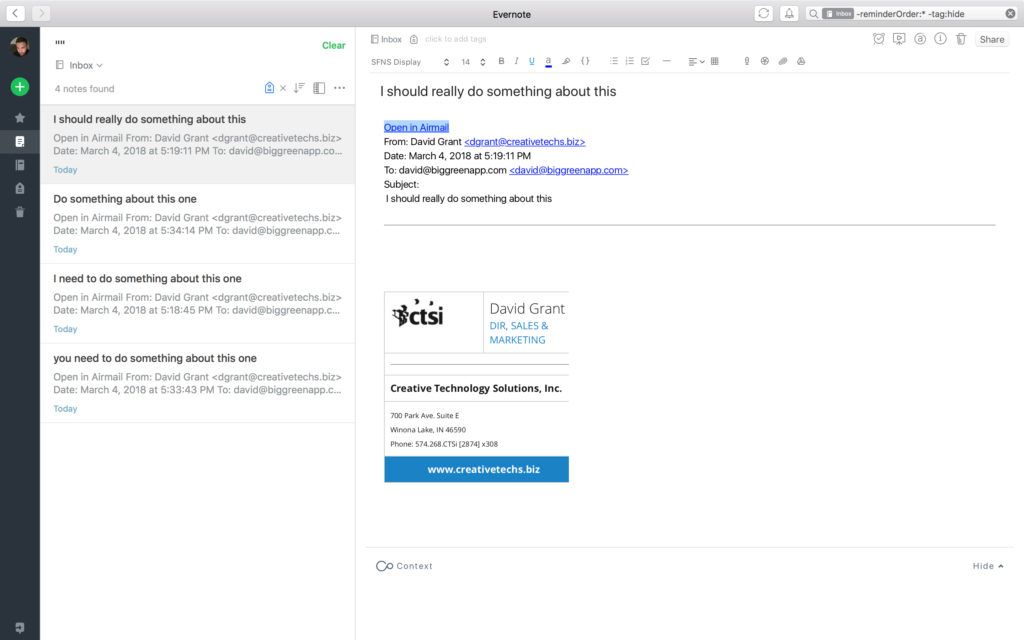The image size is (1024, 640).
Task: Toggle italic formatting in editor toolbar
Action: point(516,61)
